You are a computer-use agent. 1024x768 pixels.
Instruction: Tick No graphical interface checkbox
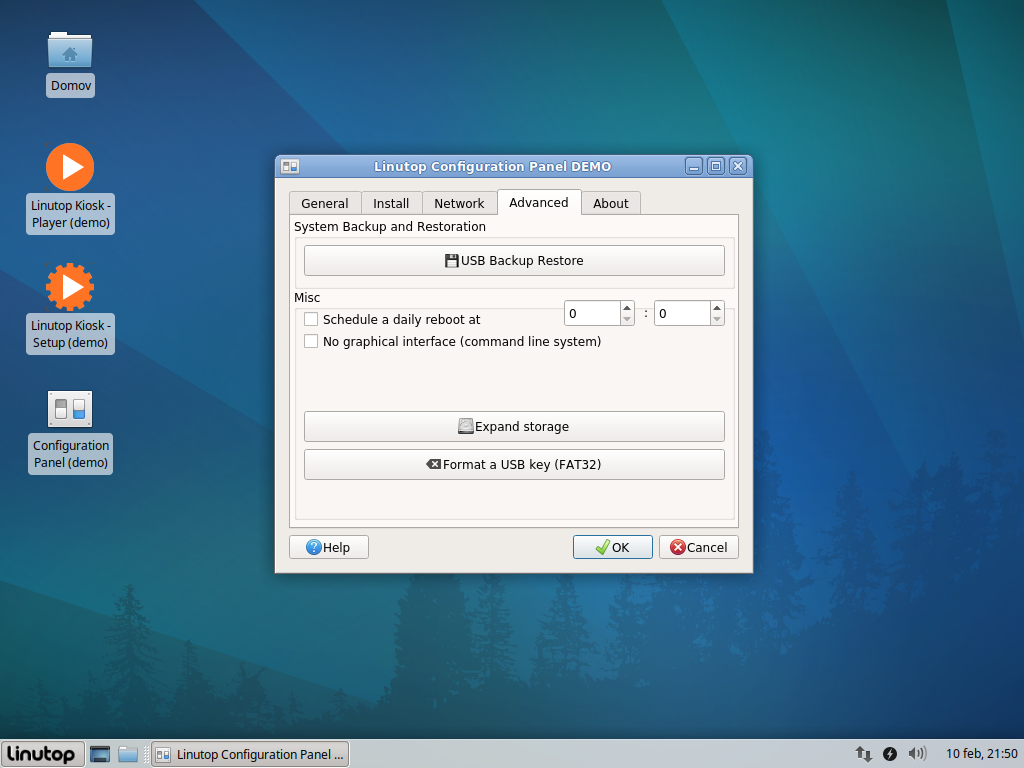(x=311, y=342)
